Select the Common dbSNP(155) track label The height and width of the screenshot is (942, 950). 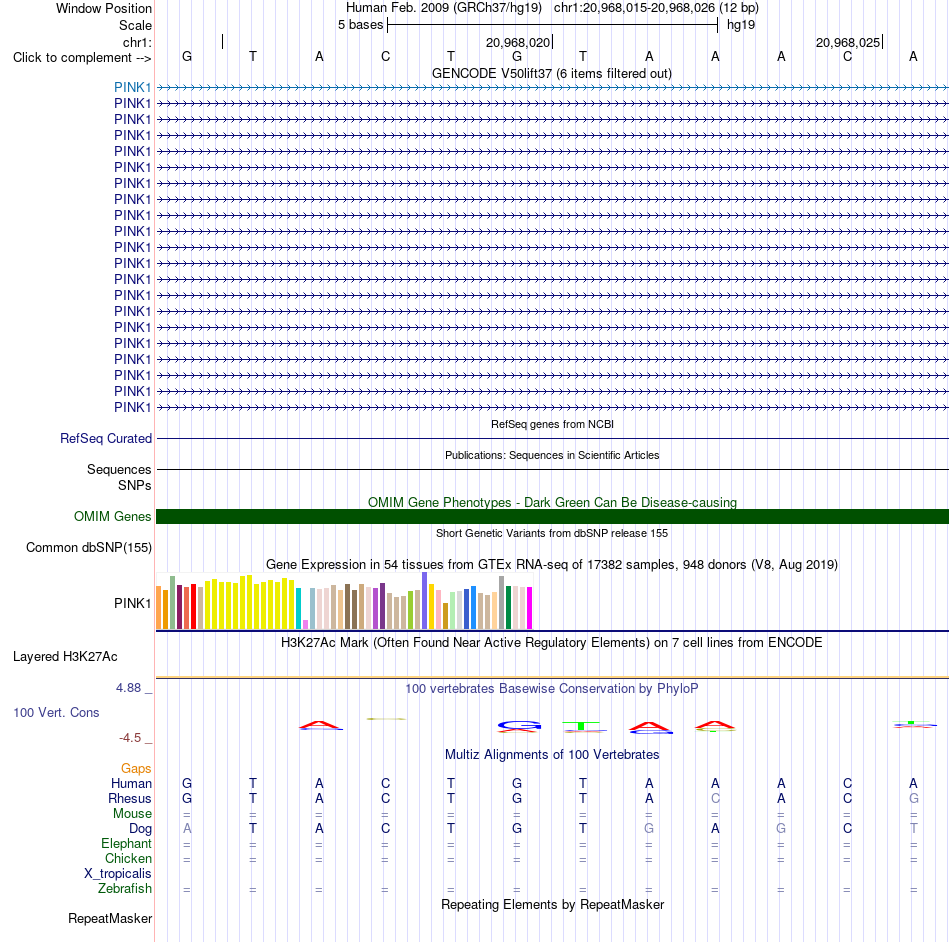pos(88,548)
